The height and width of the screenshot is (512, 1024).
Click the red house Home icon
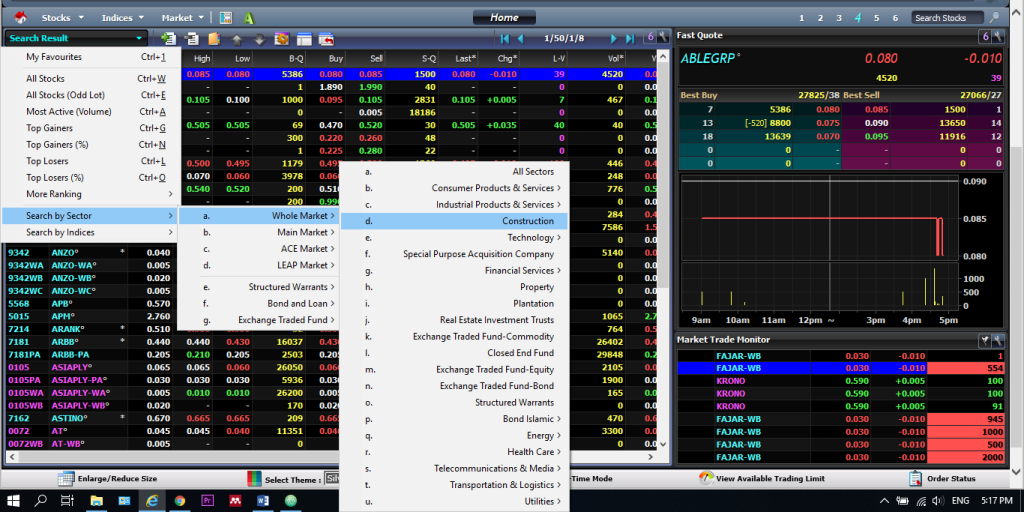coord(20,17)
